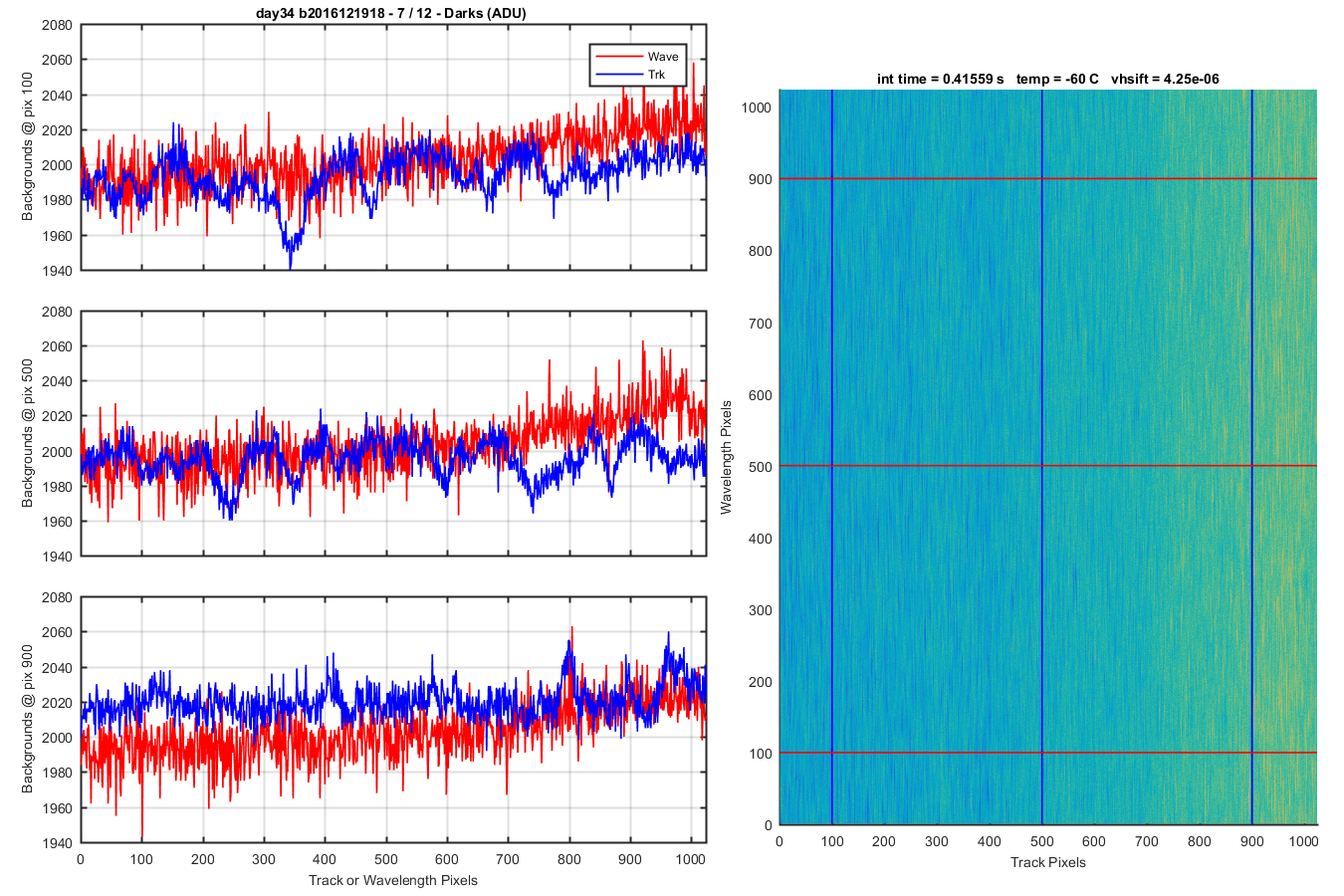The height and width of the screenshot is (896, 1344).
Task: Click heatmap x-axis tick label '400'
Action: pos(990,841)
